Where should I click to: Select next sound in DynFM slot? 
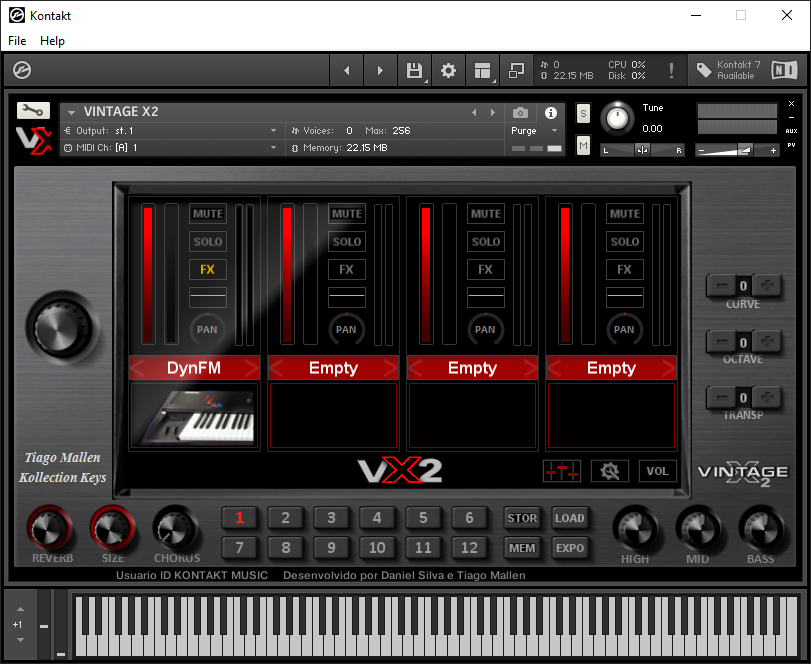[x=251, y=368]
